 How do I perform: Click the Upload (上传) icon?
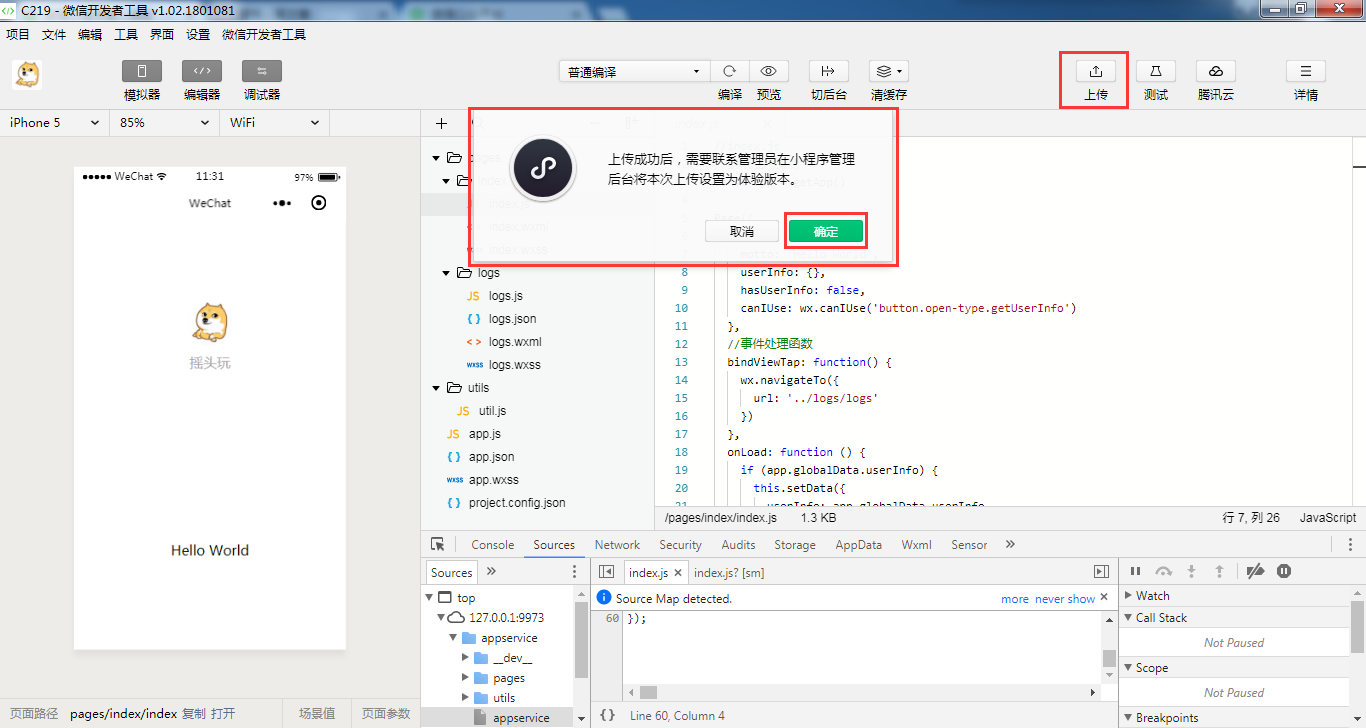(1095, 72)
